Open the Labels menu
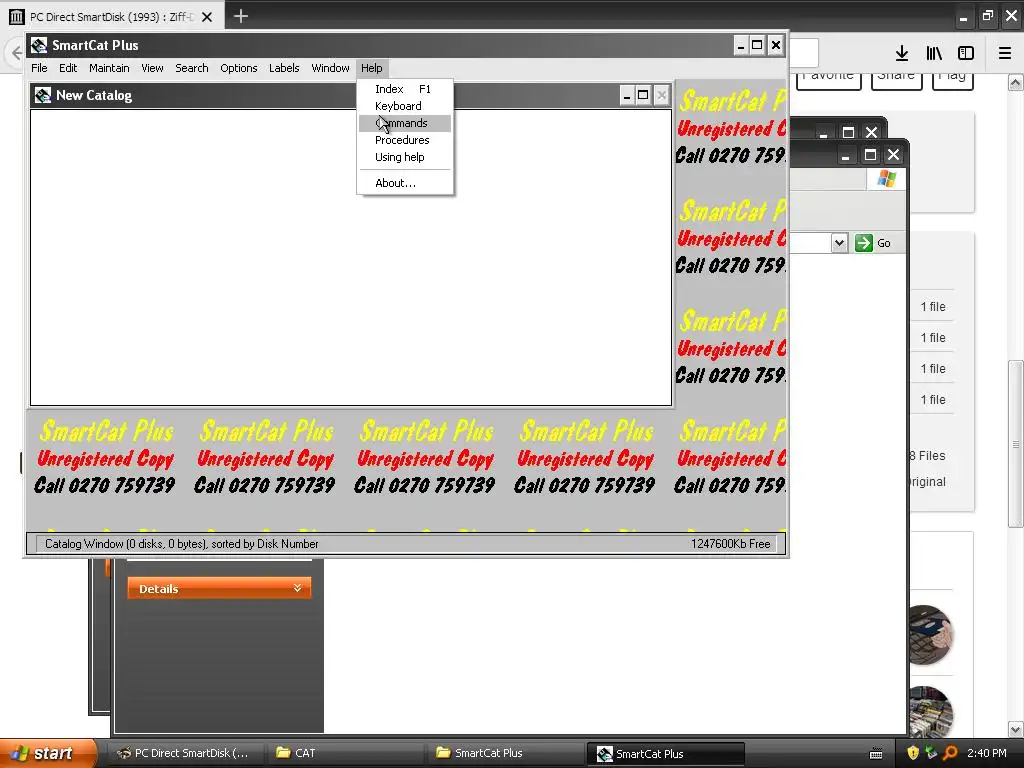The image size is (1024, 768). pos(284,68)
